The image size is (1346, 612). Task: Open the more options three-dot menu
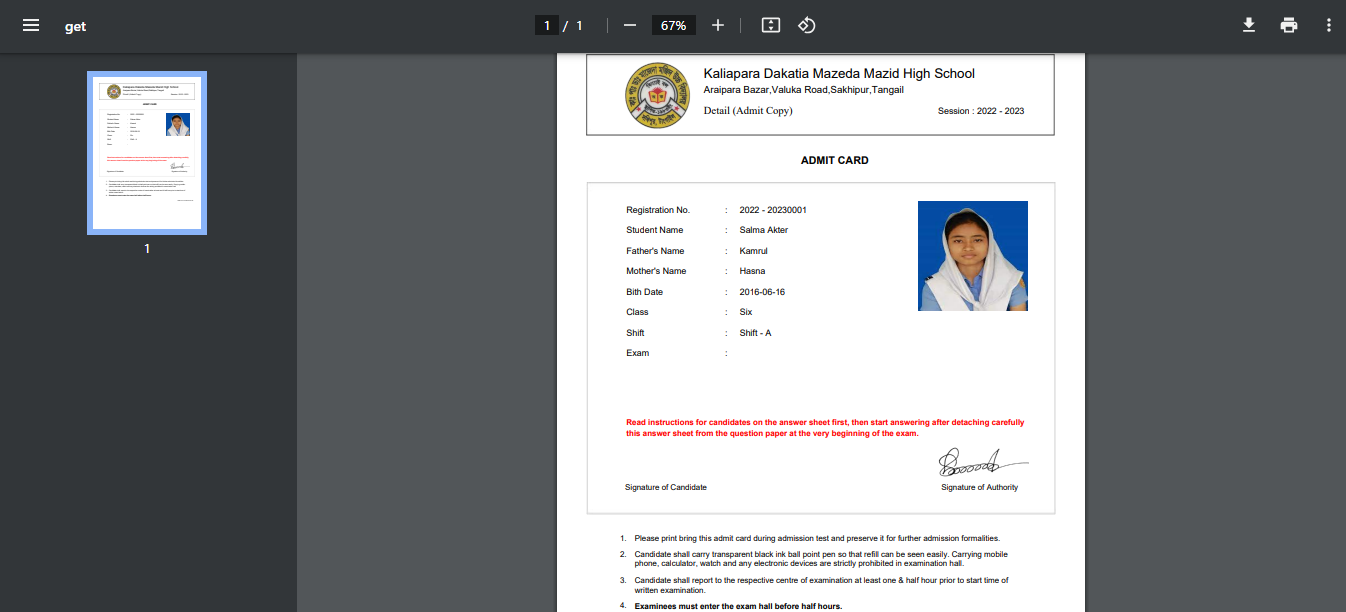[1328, 25]
